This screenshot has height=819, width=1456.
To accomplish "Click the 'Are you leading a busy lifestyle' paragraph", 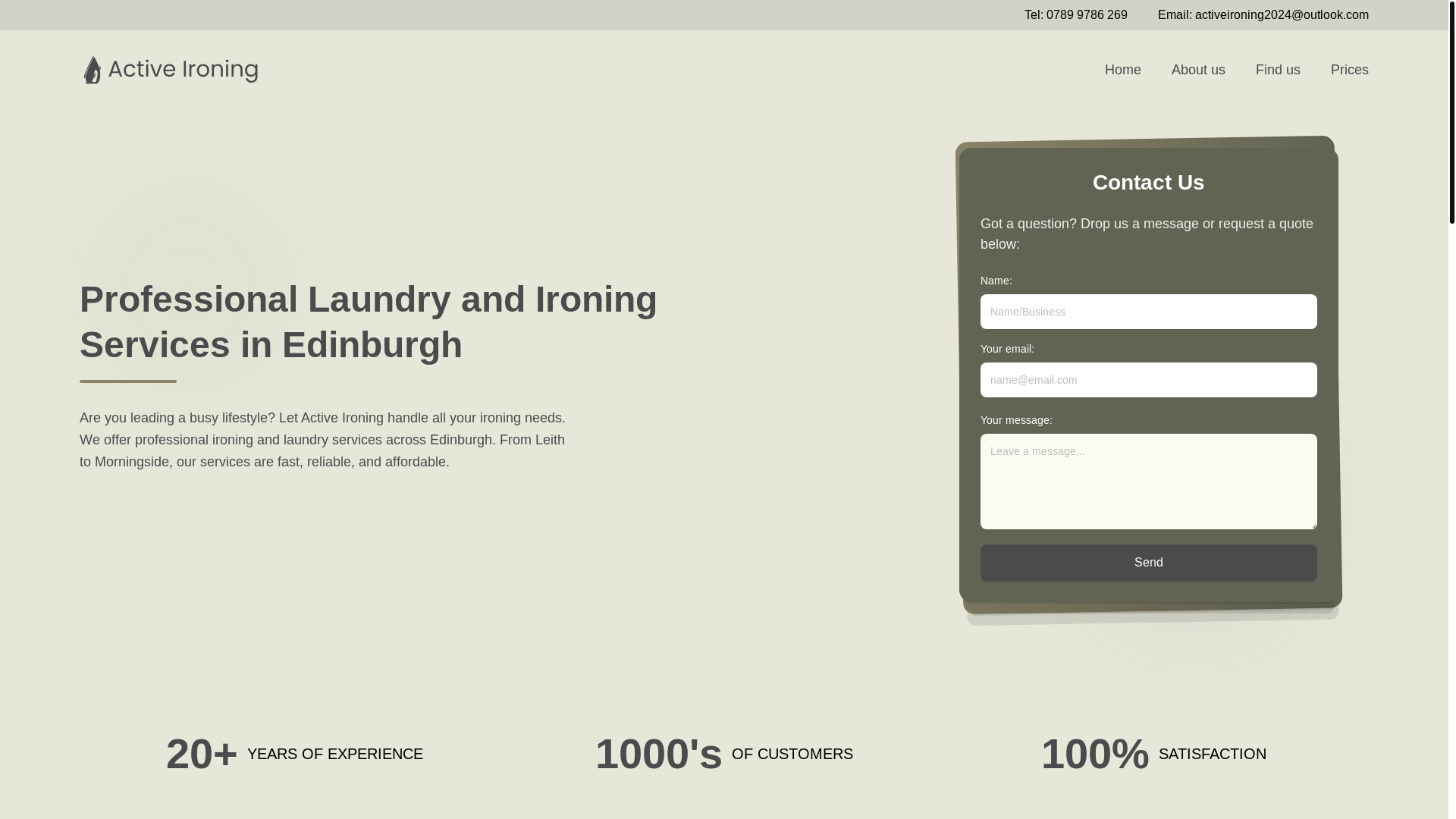I will click(324, 440).
